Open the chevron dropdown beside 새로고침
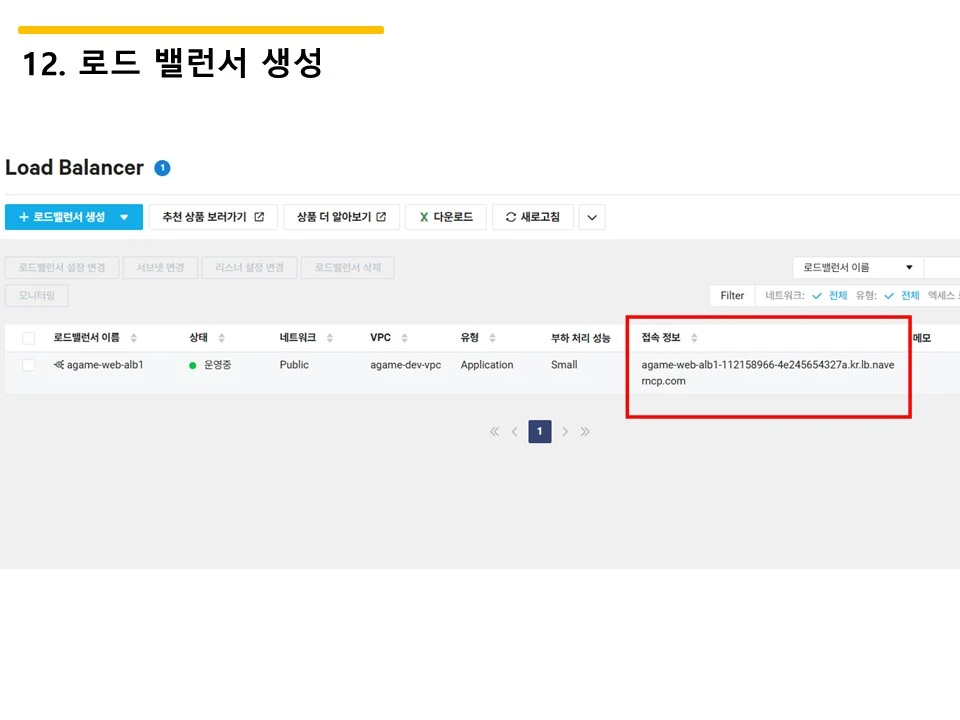 591,217
